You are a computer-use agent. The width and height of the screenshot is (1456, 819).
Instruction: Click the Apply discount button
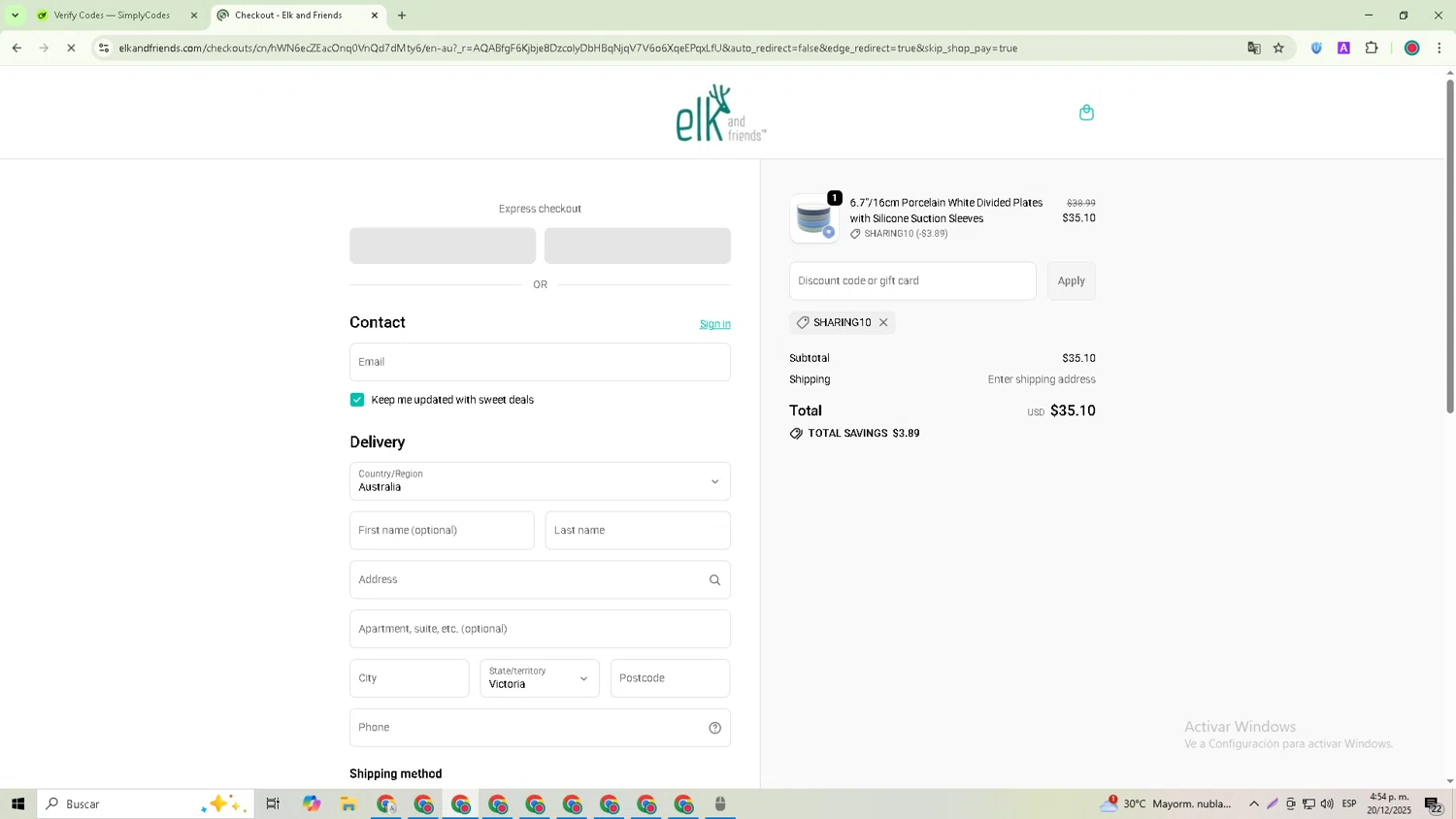pyautogui.click(x=1071, y=281)
